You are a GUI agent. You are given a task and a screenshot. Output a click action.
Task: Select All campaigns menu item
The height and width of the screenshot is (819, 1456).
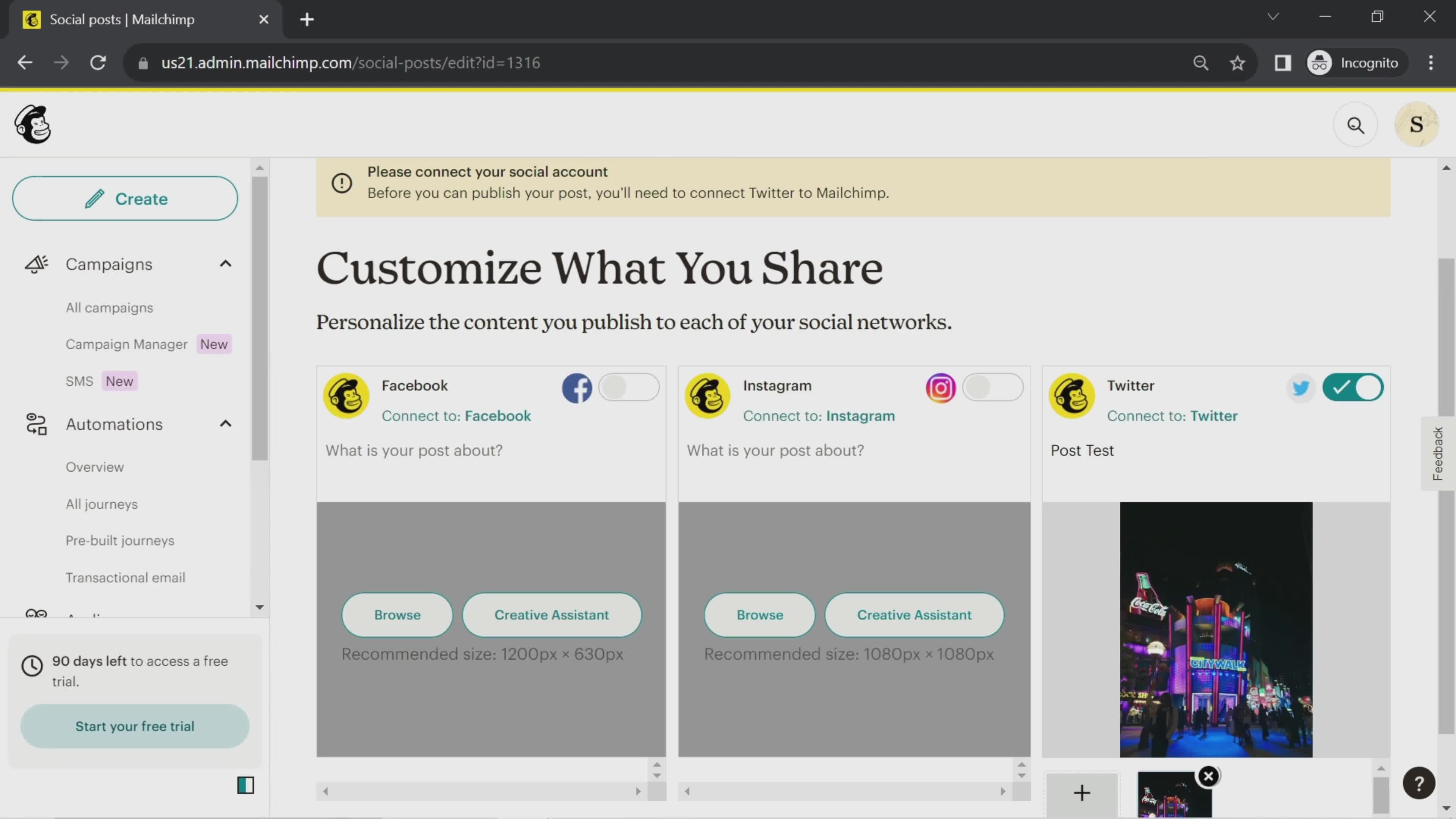pyautogui.click(x=109, y=308)
